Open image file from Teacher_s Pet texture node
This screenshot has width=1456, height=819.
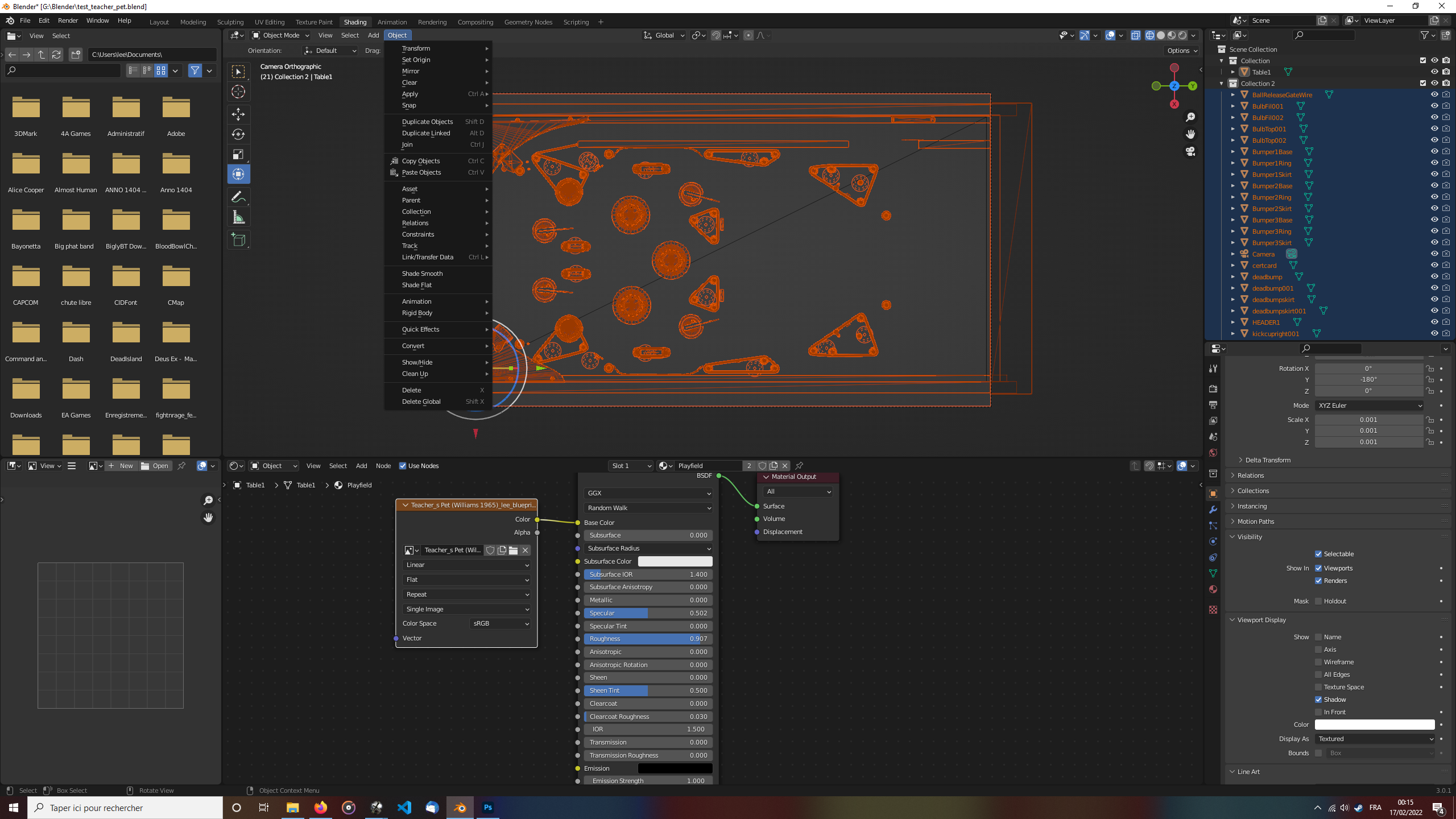[514, 550]
